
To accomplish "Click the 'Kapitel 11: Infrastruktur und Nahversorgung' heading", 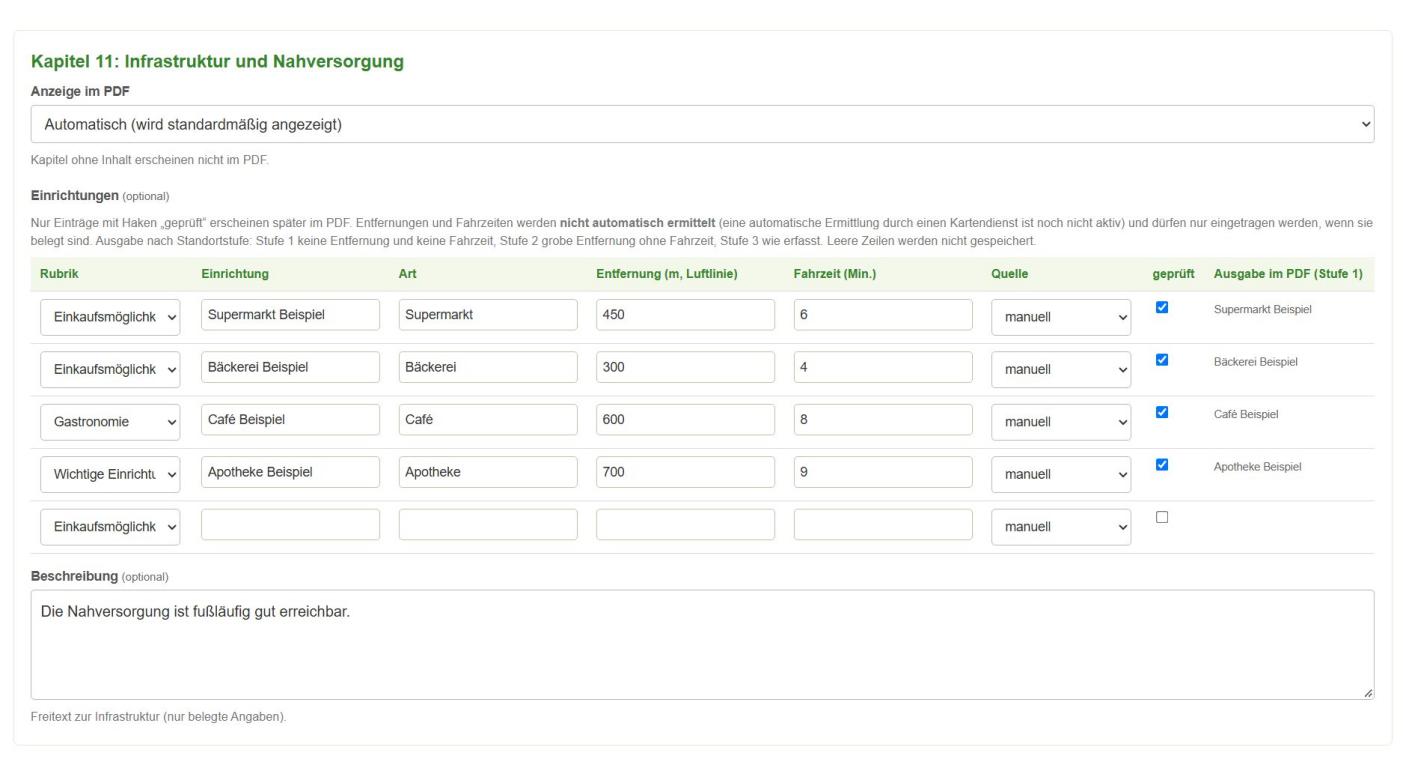I will click(218, 62).
